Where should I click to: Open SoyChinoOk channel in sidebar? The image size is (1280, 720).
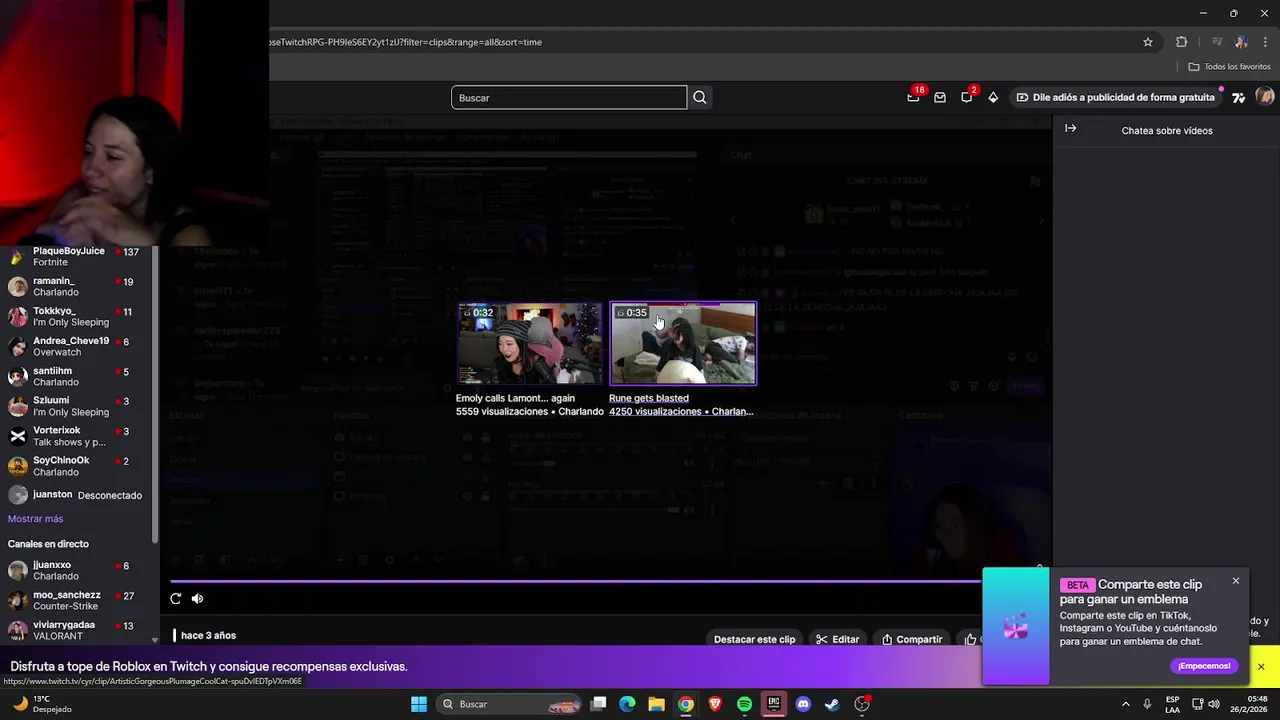point(77,466)
